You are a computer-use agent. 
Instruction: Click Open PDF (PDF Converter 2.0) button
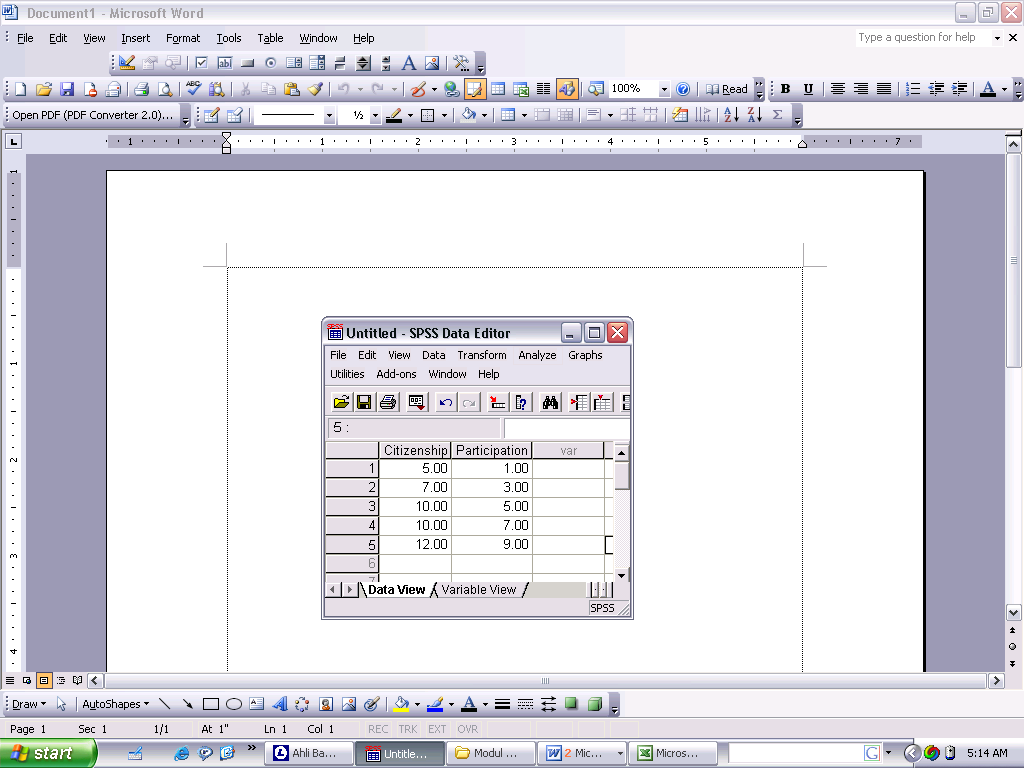click(93, 116)
